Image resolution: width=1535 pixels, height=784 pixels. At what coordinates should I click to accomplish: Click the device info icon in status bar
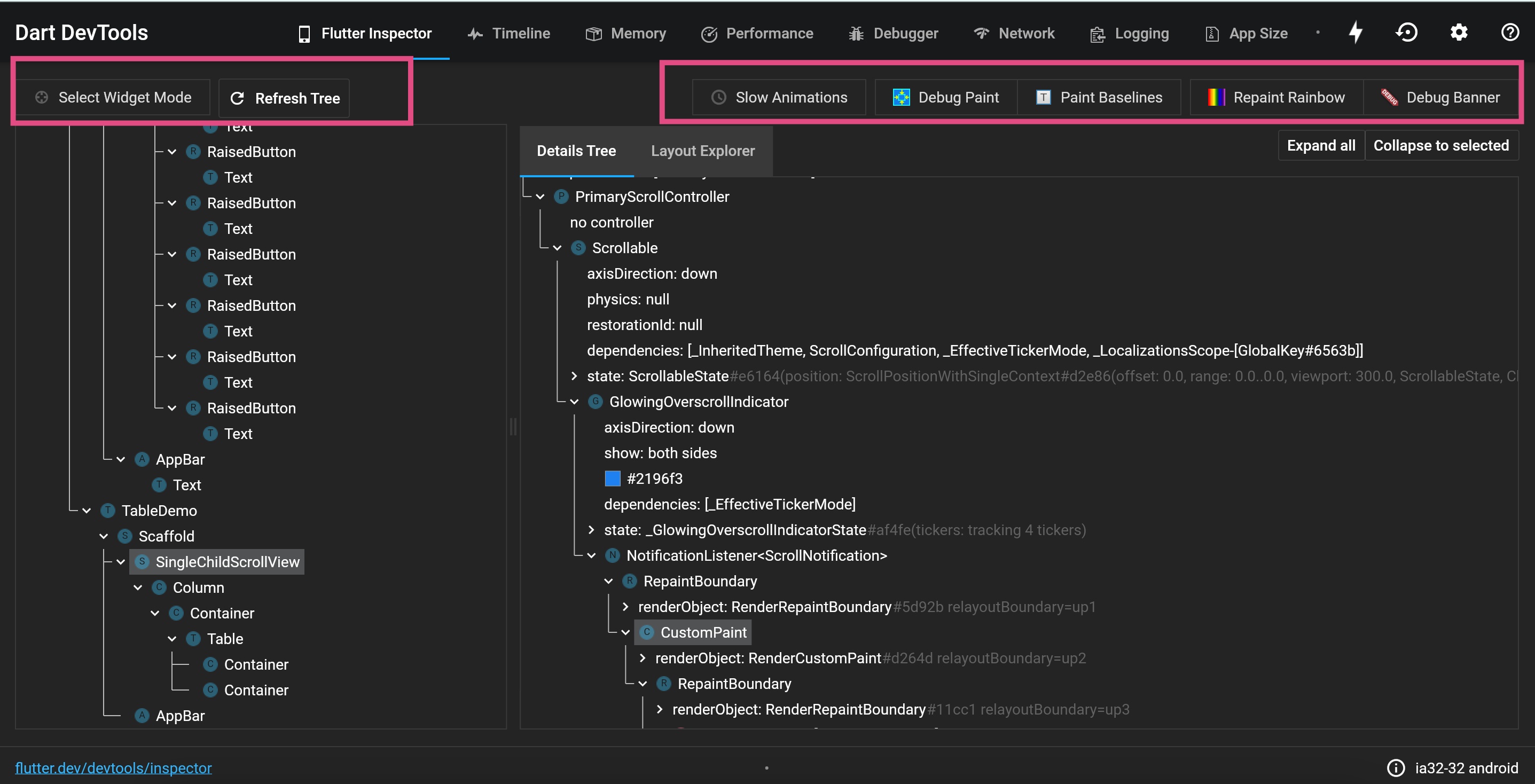(x=1396, y=768)
